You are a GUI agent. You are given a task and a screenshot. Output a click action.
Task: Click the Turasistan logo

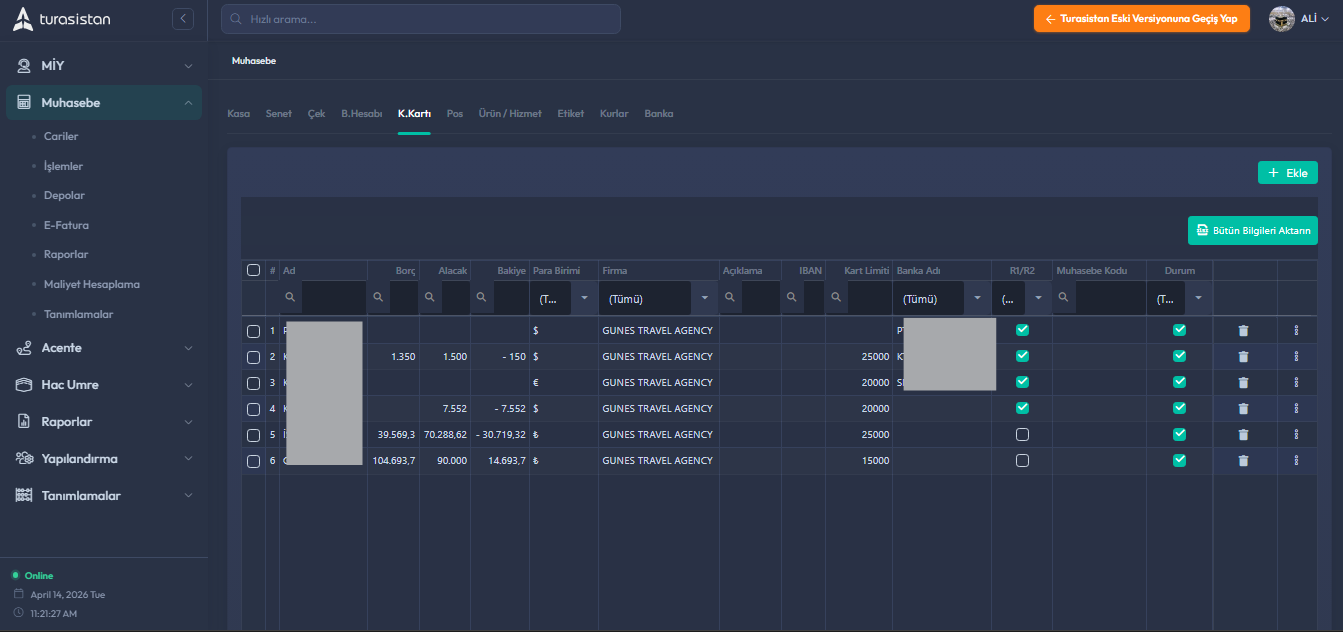62,18
